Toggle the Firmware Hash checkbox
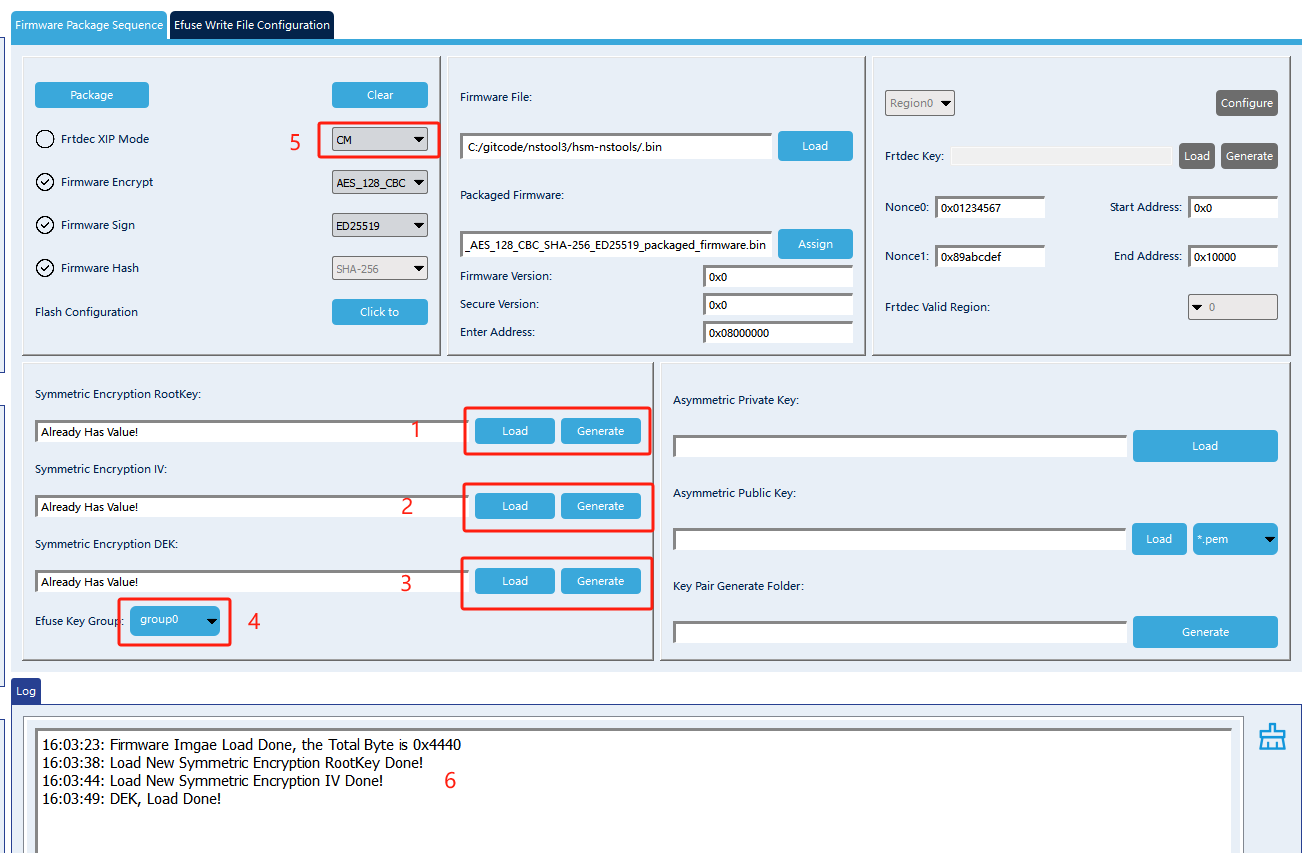1311x853 pixels. (x=45, y=268)
